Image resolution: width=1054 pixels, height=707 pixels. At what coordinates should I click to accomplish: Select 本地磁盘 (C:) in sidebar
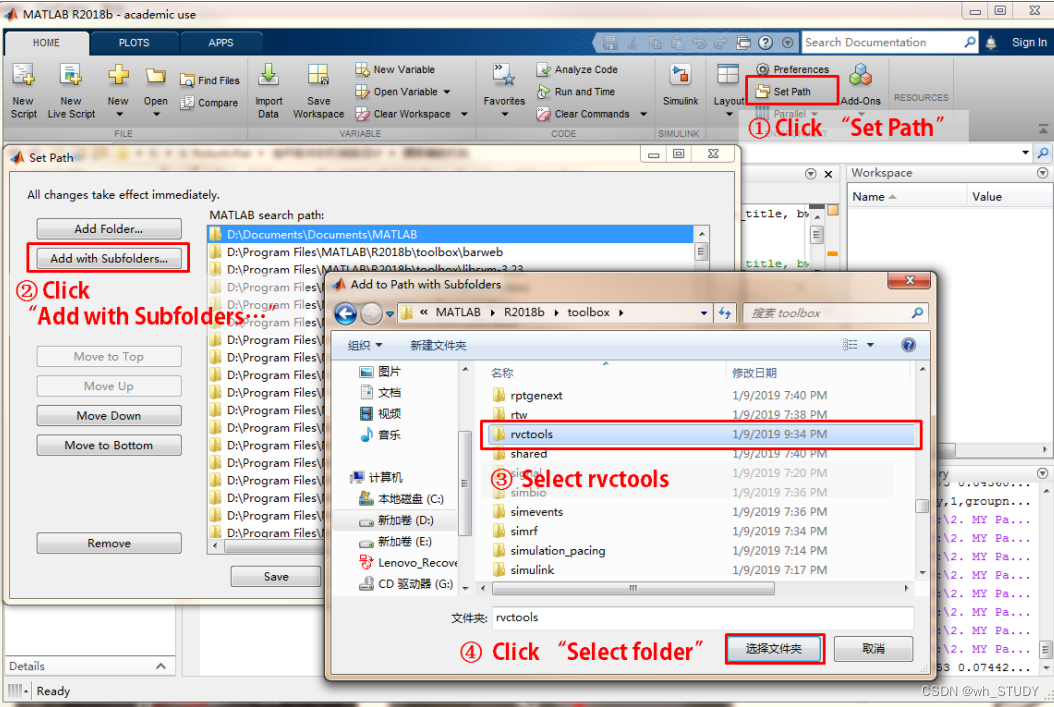click(402, 499)
